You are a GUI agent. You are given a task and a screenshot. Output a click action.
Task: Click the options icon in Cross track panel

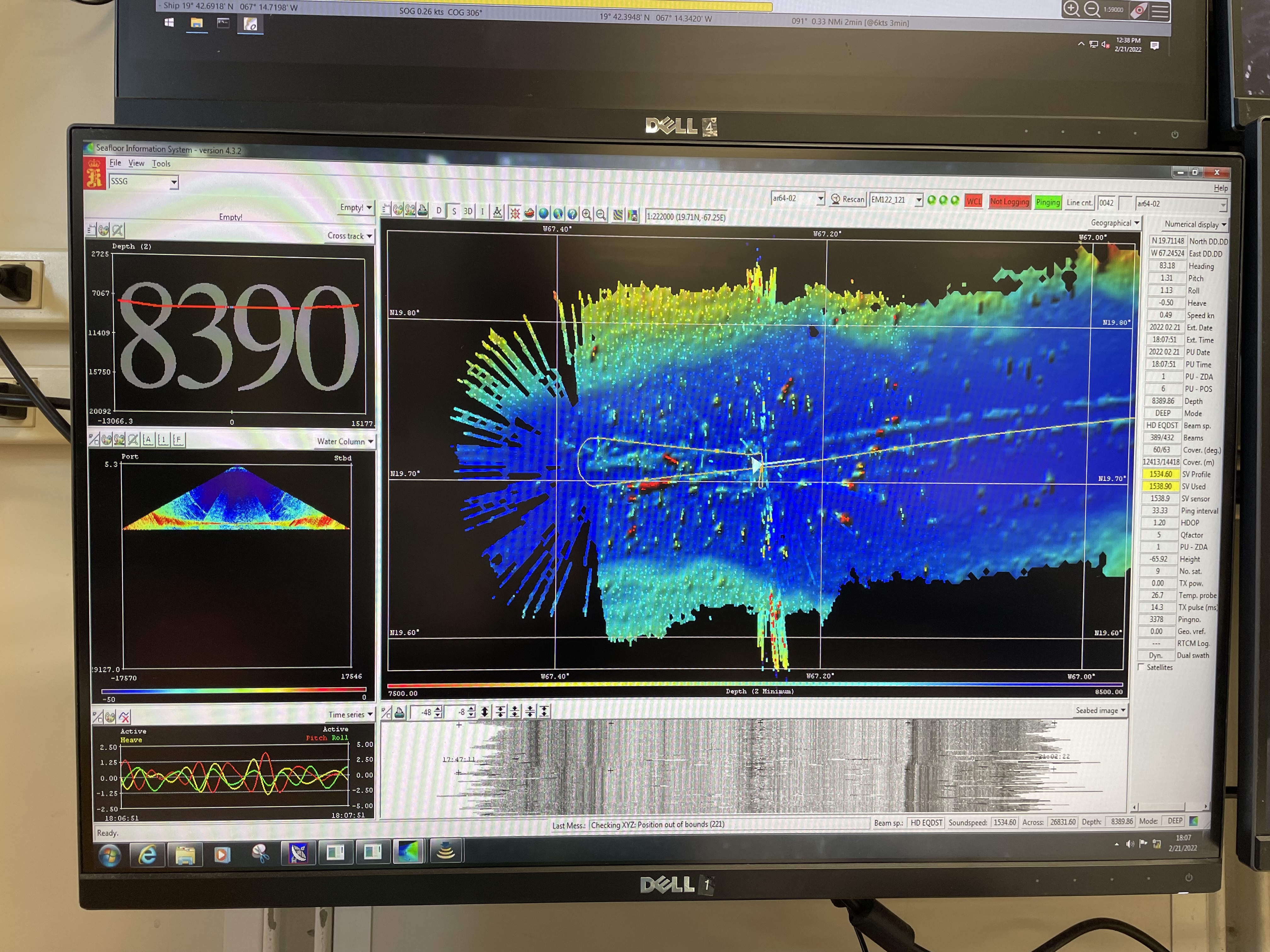coord(91,229)
